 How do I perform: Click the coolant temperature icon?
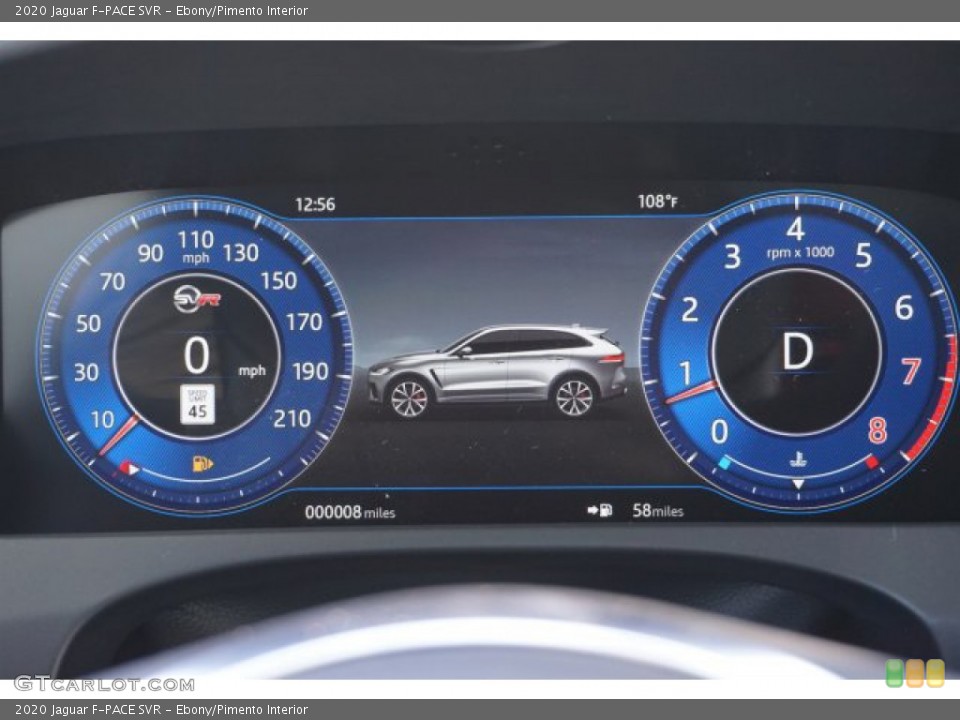(x=798, y=459)
